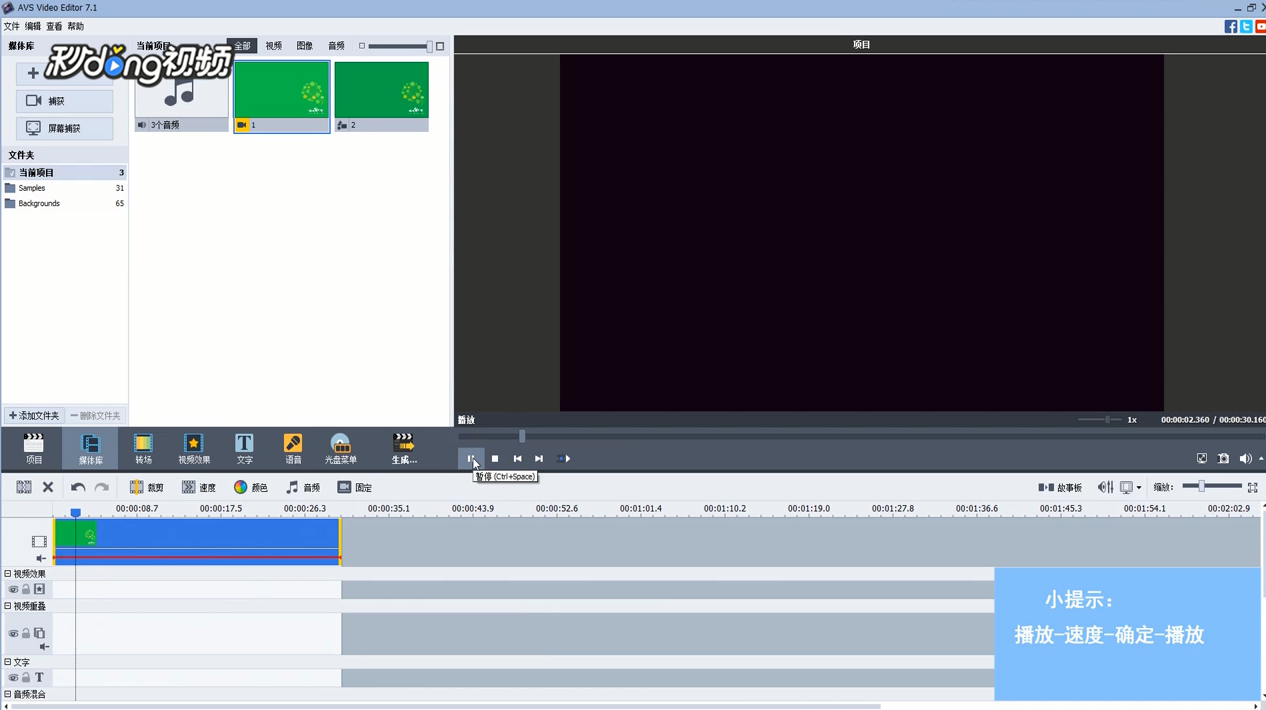Redo the last undone action
Viewport: 1266px width, 710px height.
(x=102, y=487)
